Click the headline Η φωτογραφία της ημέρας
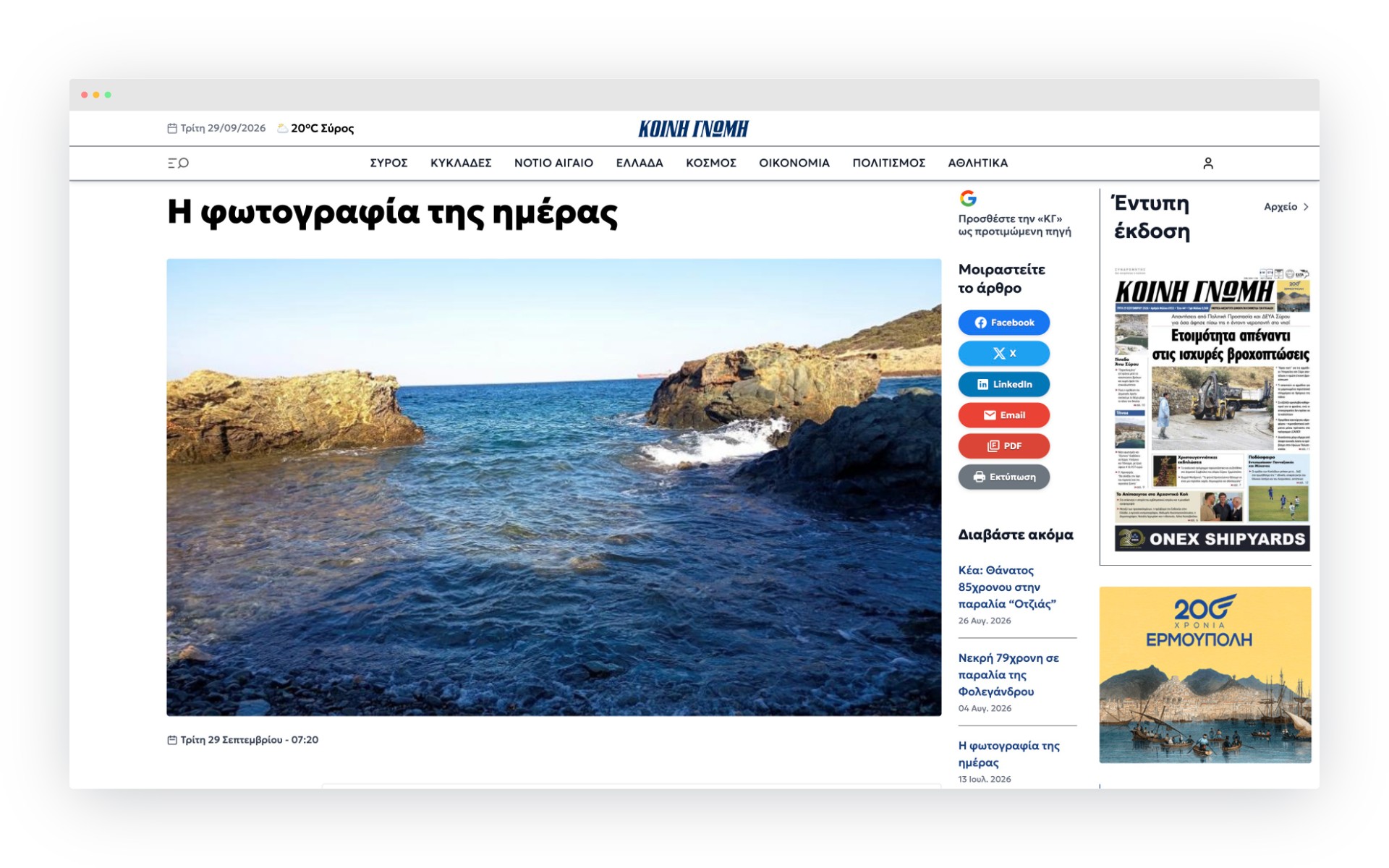The width and height of the screenshot is (1389, 868). tap(392, 213)
